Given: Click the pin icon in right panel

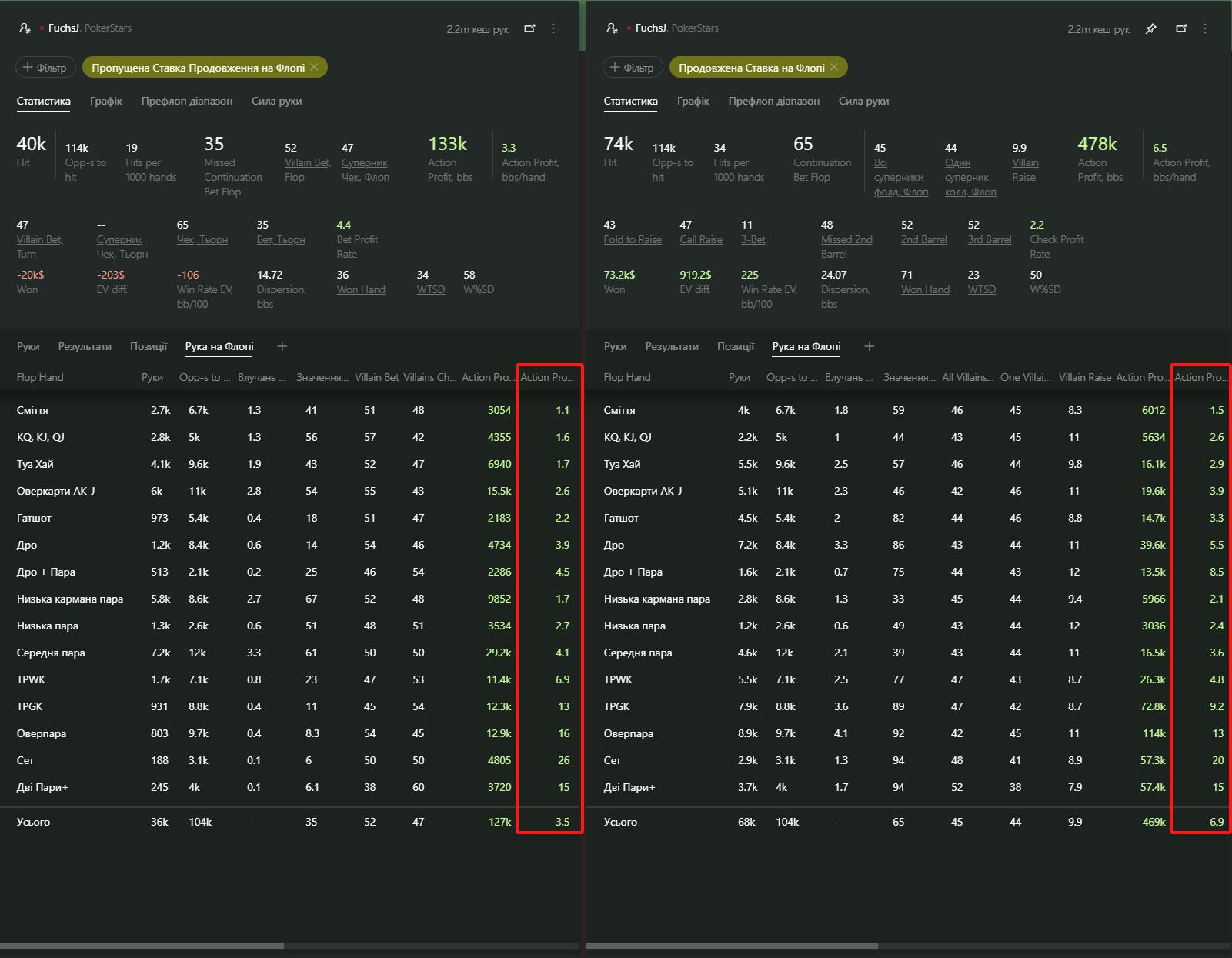Looking at the screenshot, I should coord(1150,28).
